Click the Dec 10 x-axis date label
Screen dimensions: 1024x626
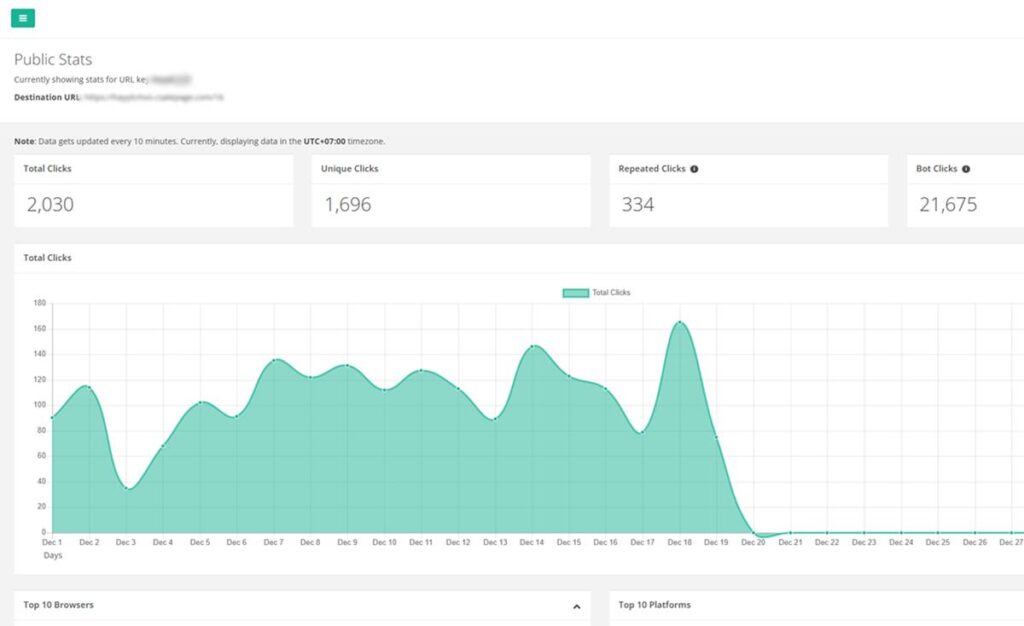[384, 542]
